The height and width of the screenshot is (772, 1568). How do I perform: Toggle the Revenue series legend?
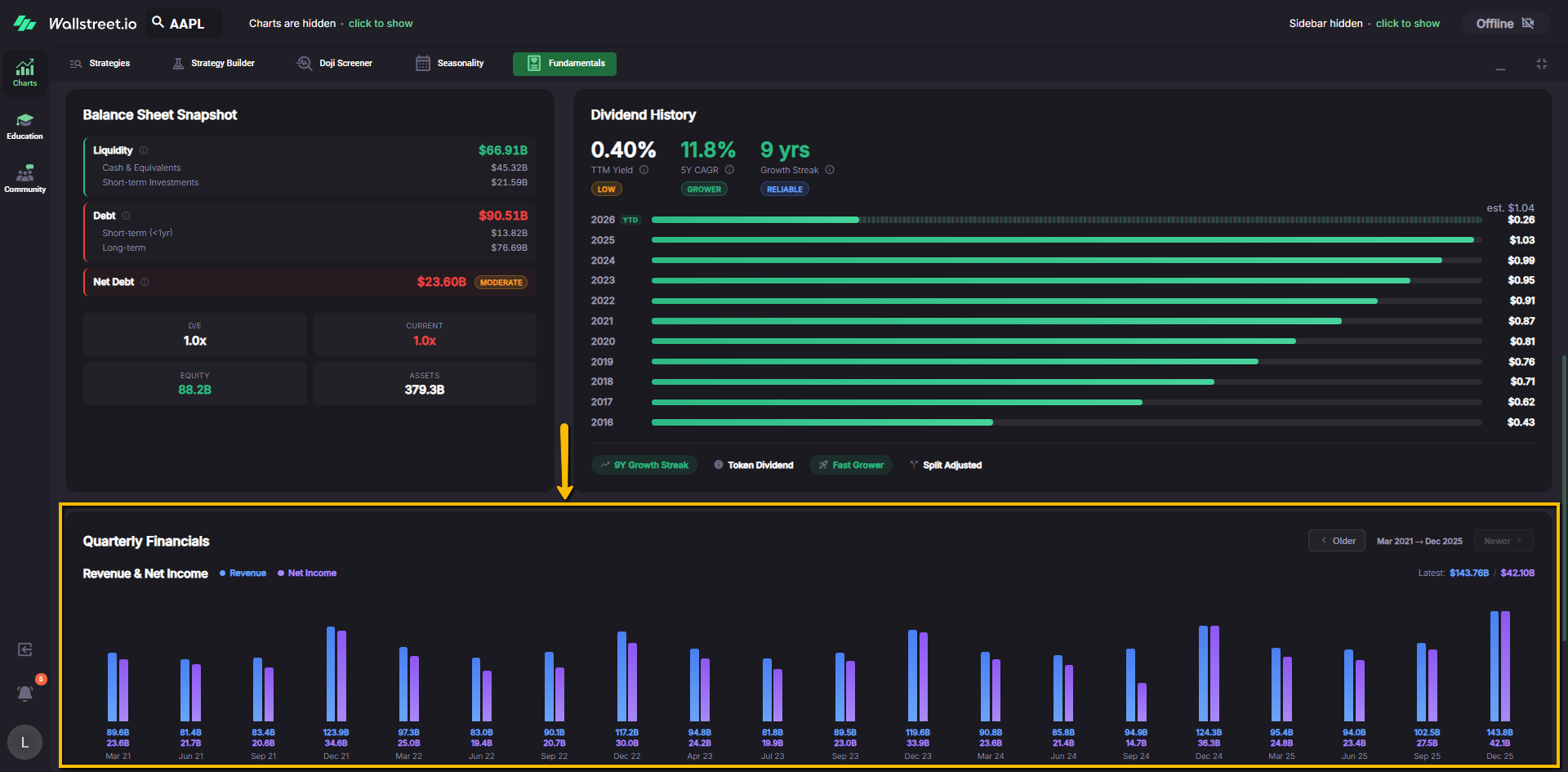coord(243,573)
